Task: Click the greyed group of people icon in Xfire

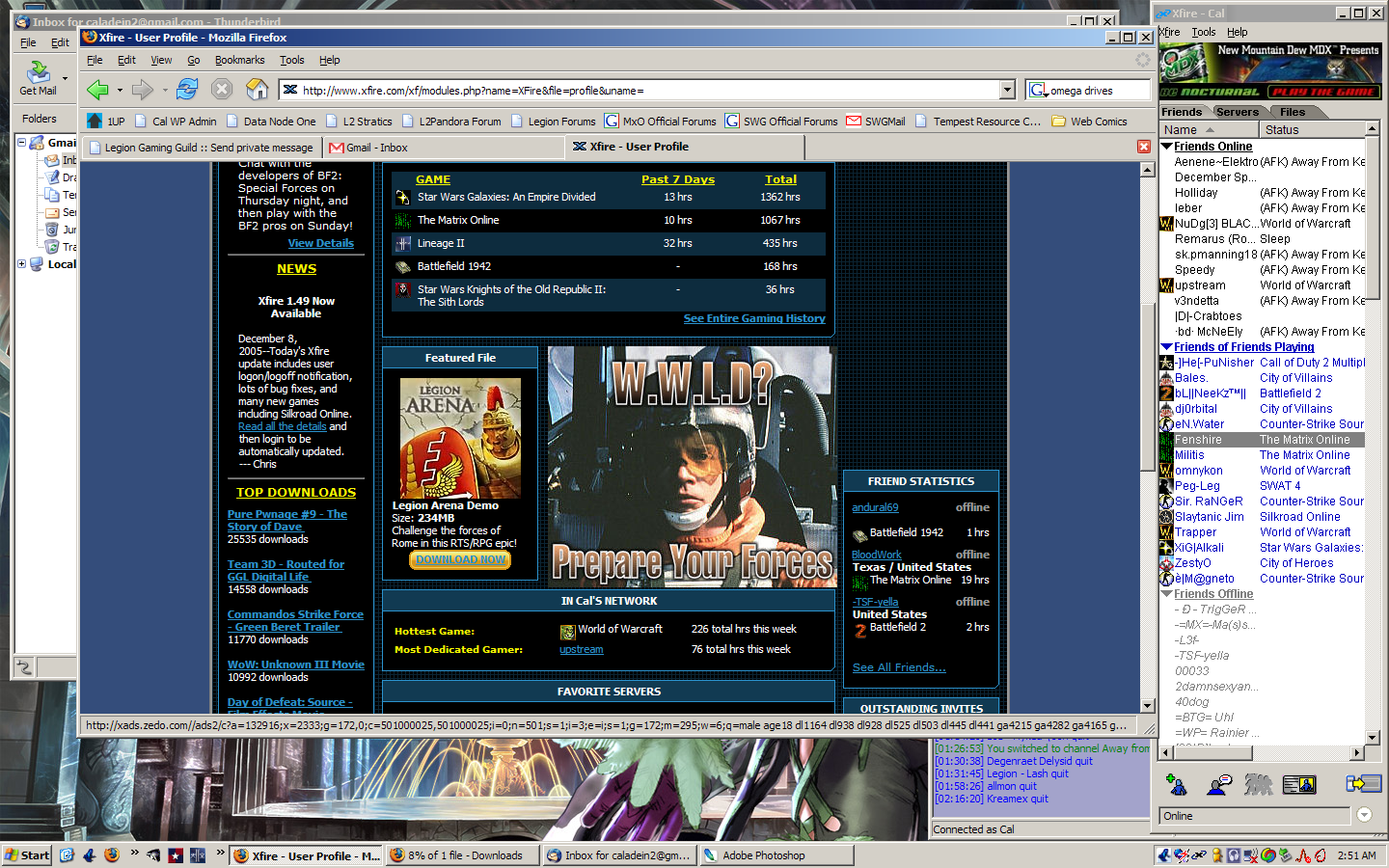Action: tap(1258, 784)
